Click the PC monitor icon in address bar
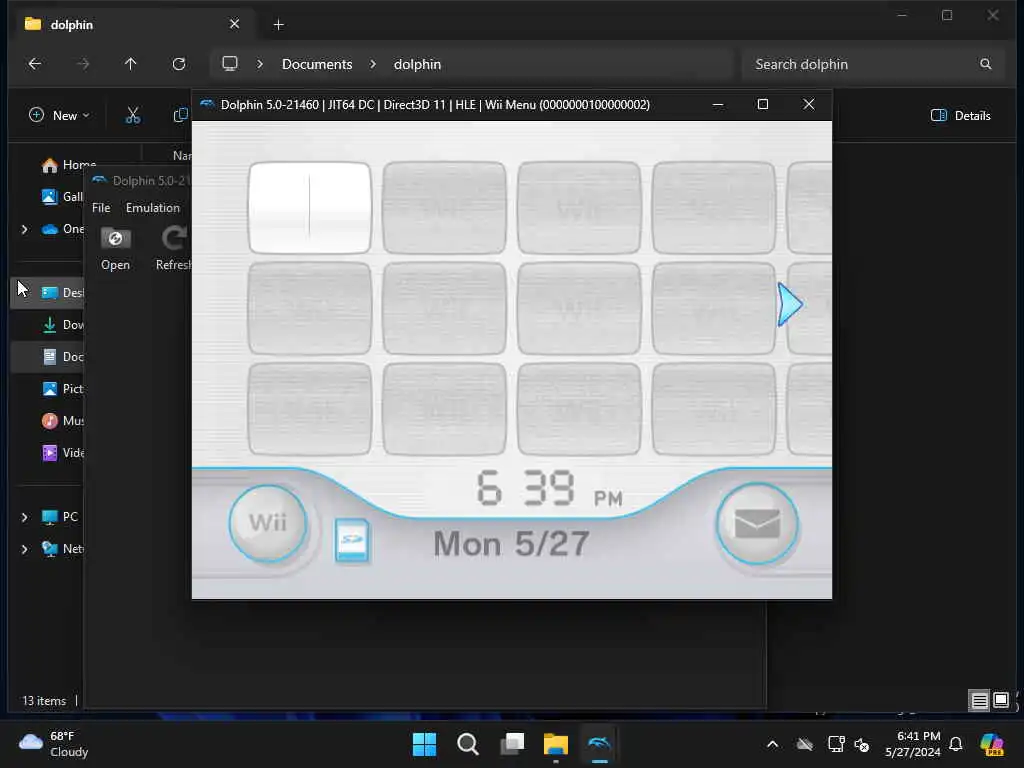This screenshot has height=768, width=1024. pos(230,64)
